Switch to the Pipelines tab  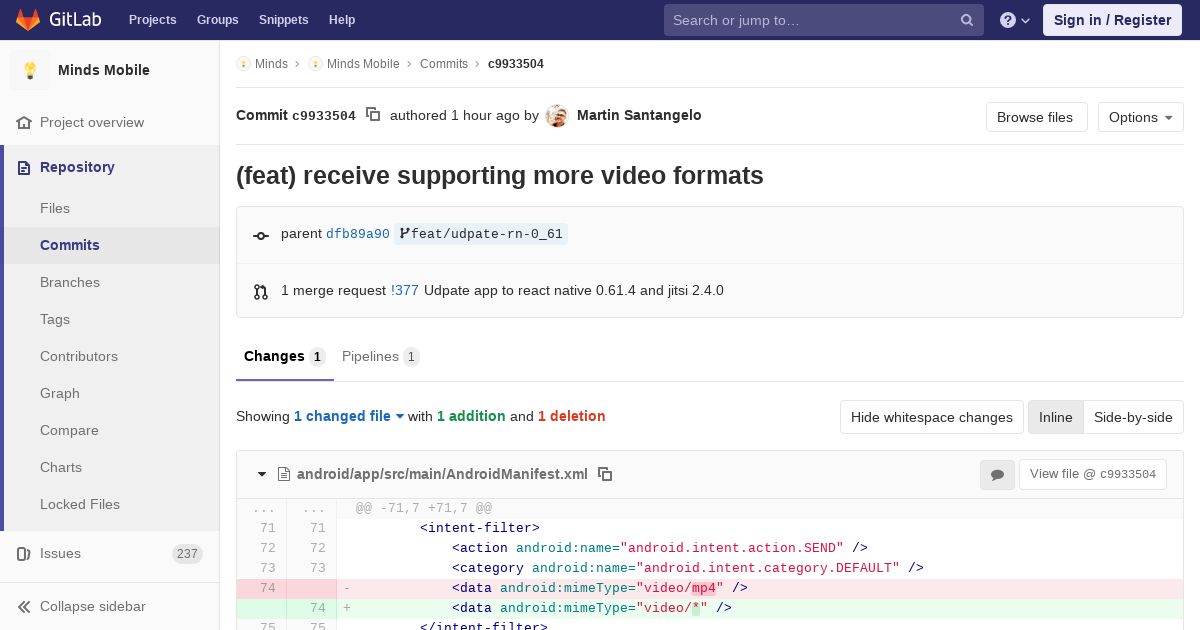coord(381,356)
